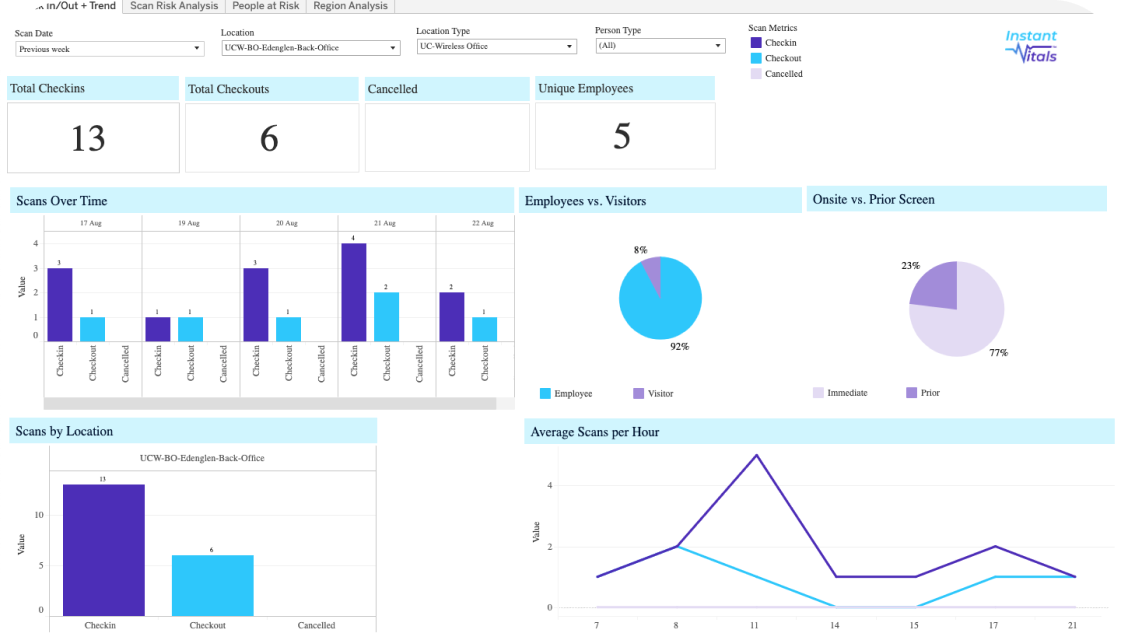Click hour 21 on the Average Scans axis

[1073, 626]
